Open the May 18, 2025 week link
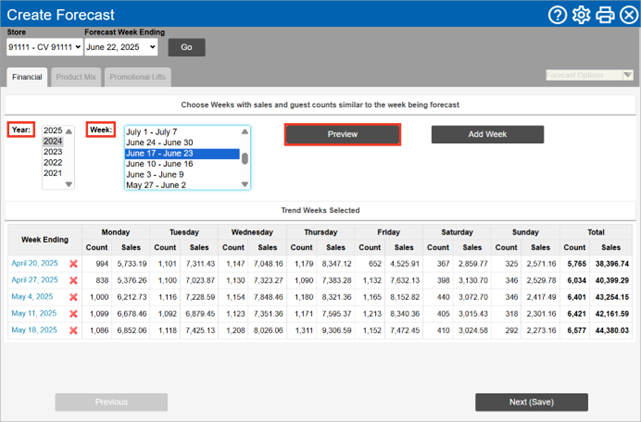 [x=34, y=330]
